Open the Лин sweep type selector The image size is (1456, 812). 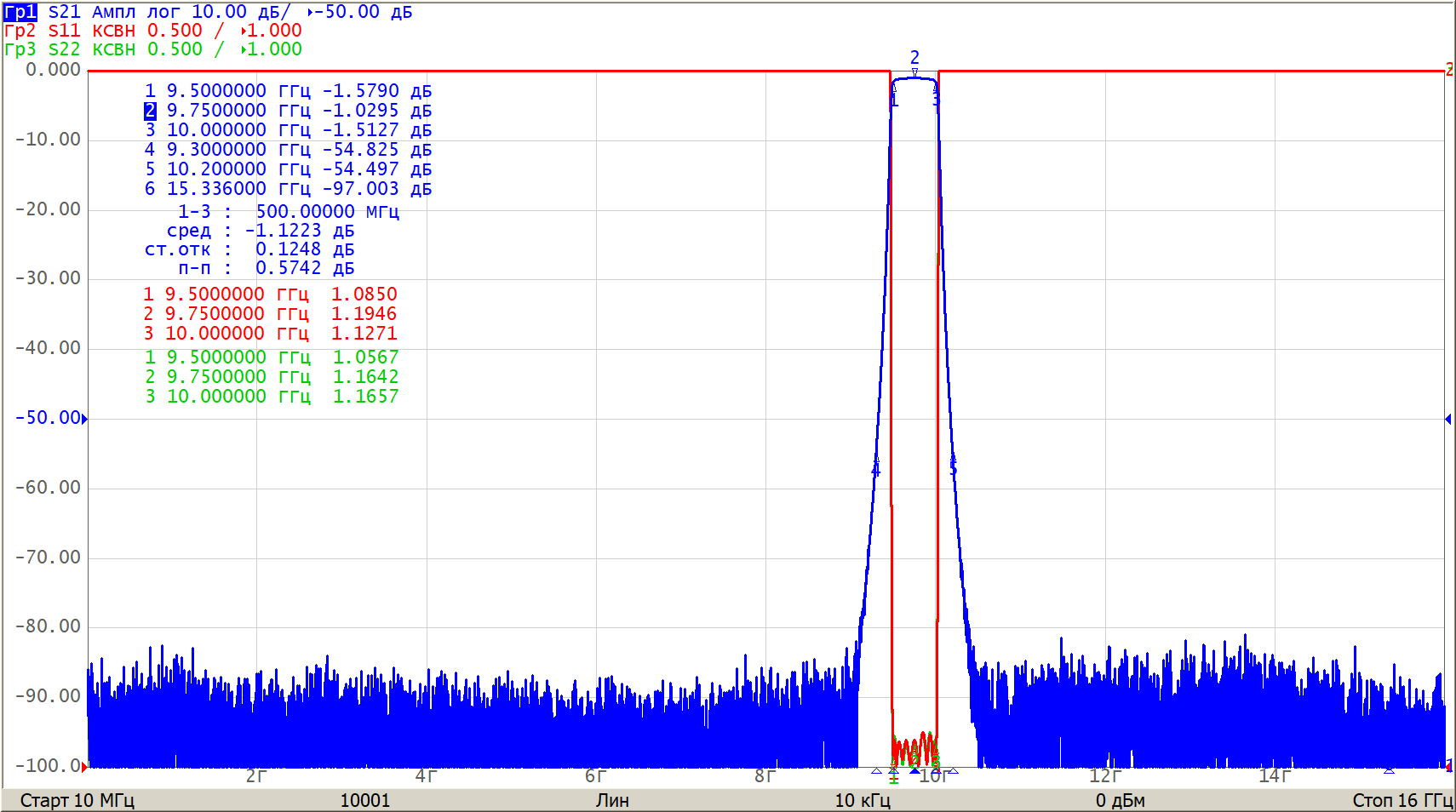[x=612, y=800]
